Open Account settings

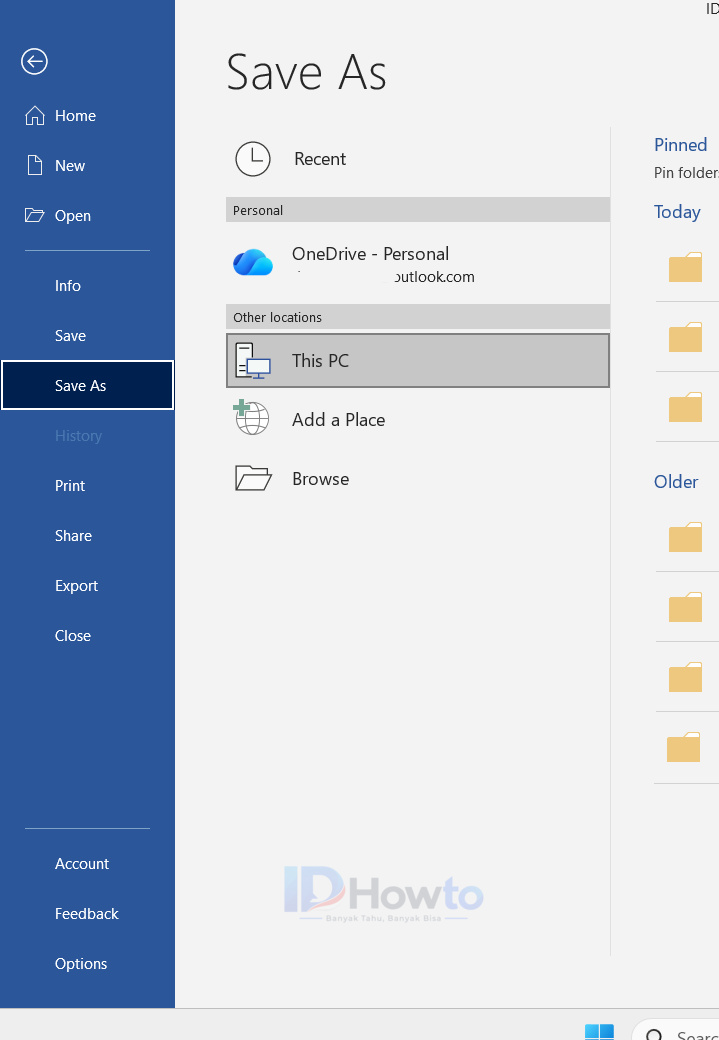coord(82,864)
